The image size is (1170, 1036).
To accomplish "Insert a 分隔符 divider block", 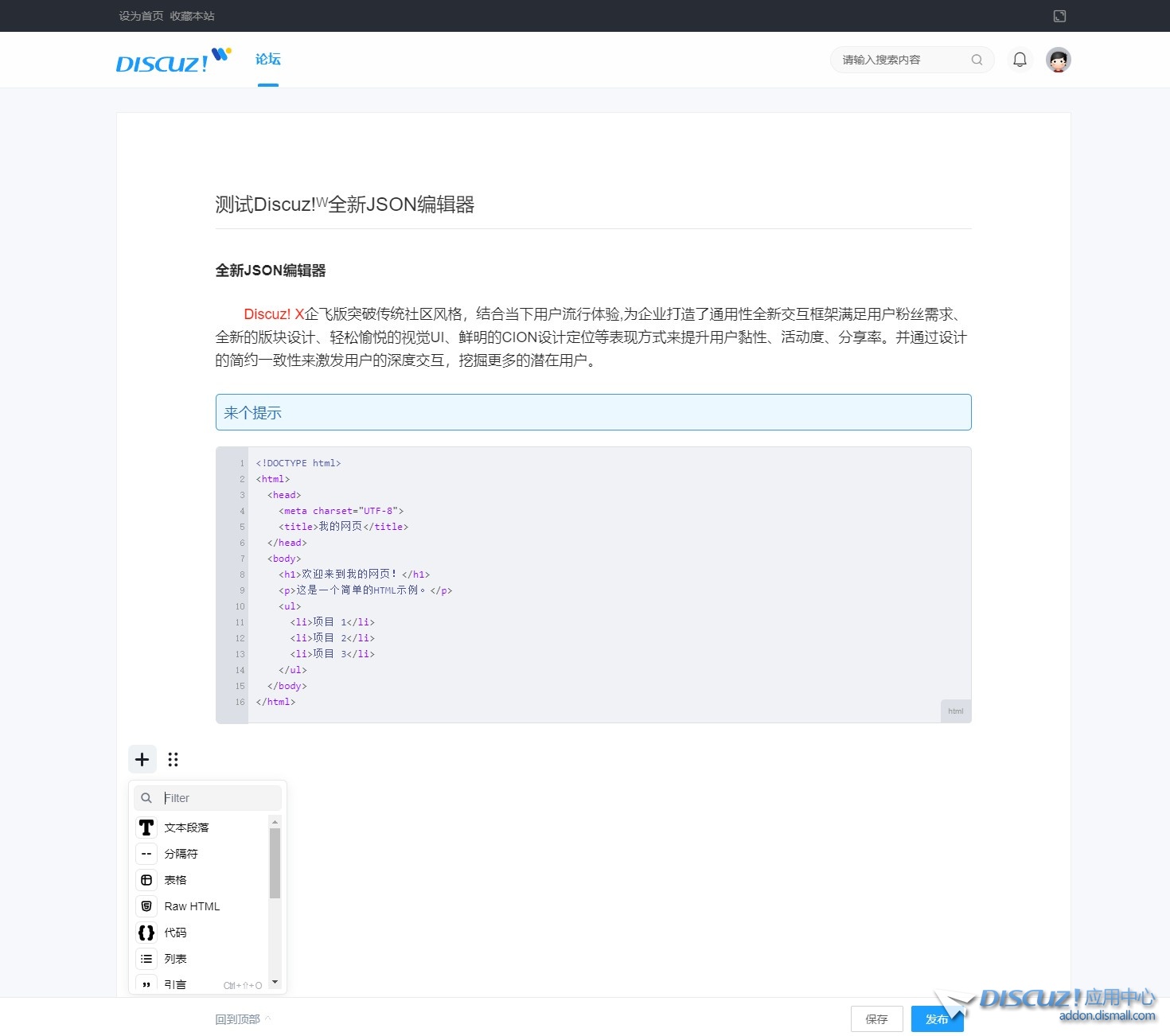I will (181, 854).
